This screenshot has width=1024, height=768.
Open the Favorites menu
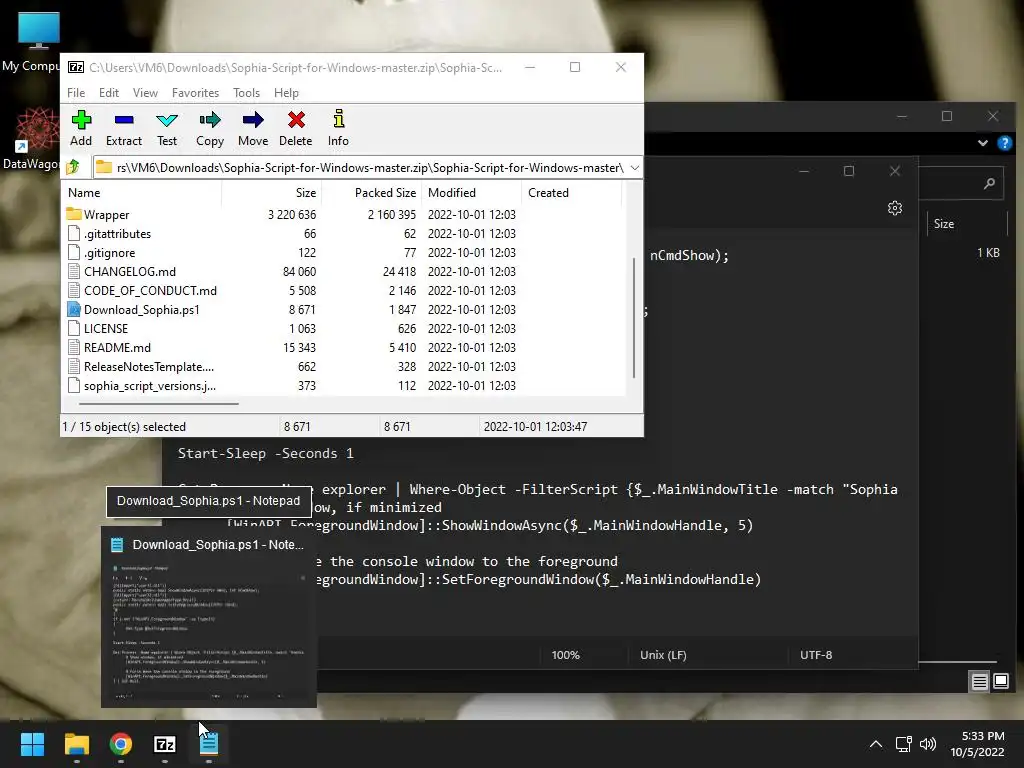(195, 93)
